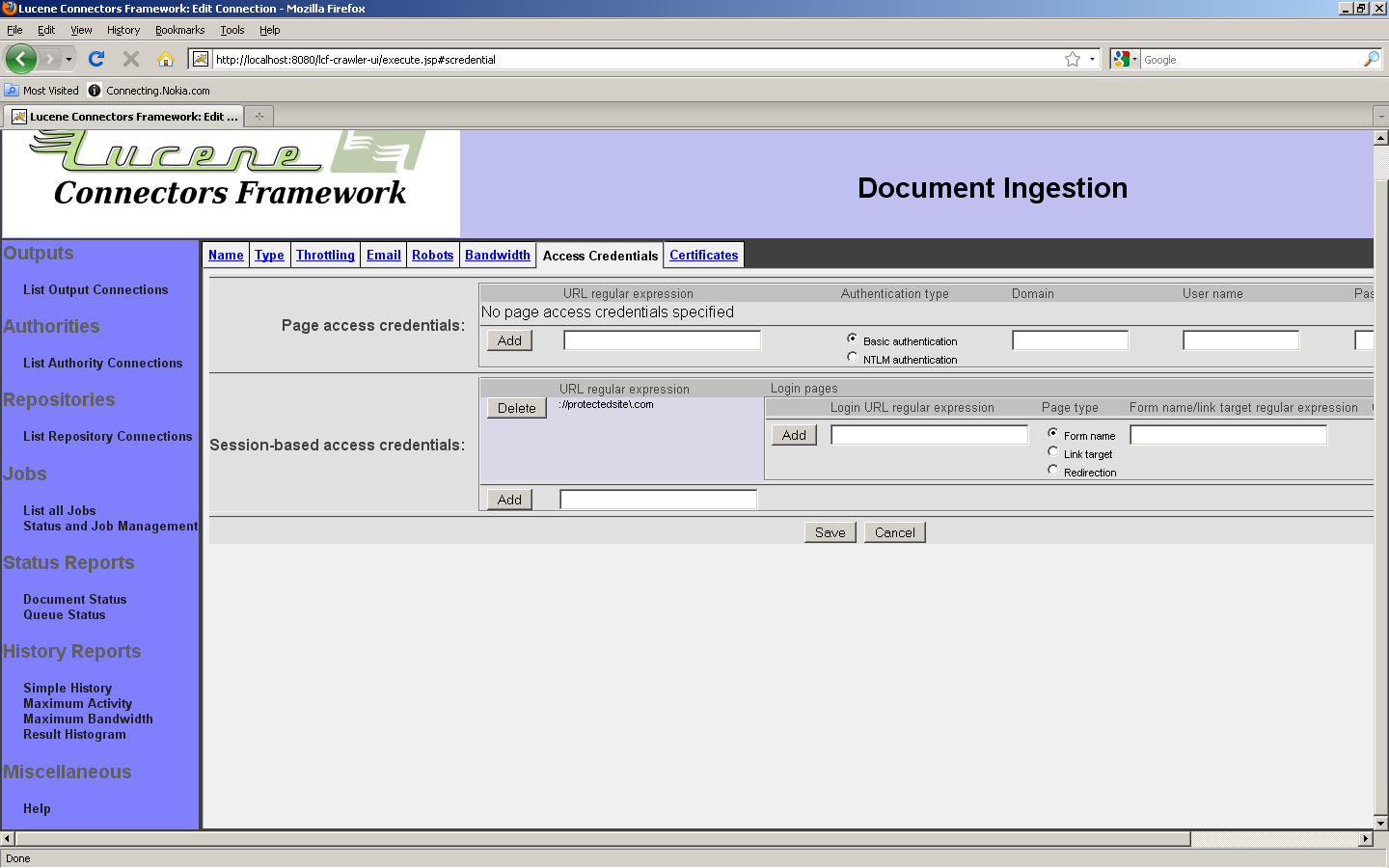Click the Home icon in the toolbar
This screenshot has height=868, width=1389.
(x=166, y=59)
